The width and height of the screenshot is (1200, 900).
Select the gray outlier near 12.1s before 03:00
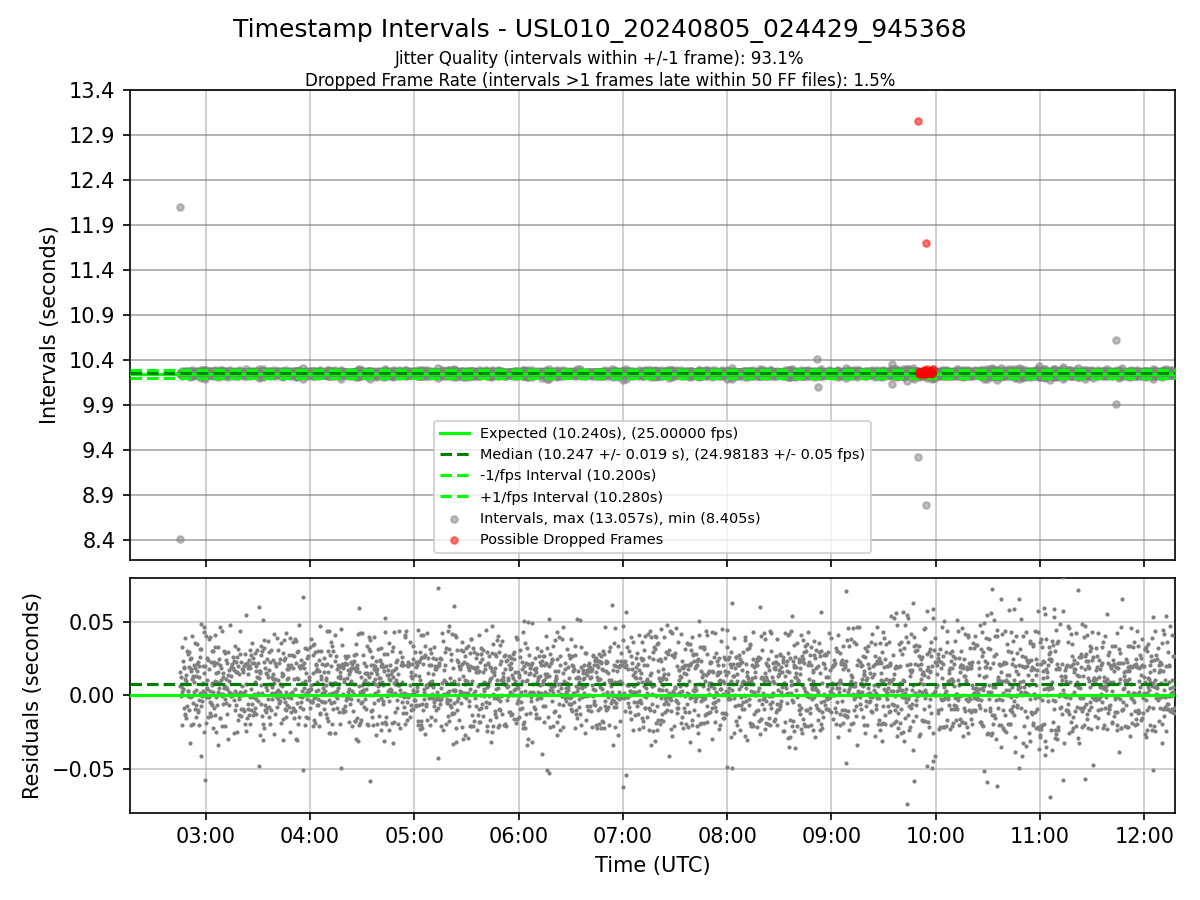coord(180,207)
